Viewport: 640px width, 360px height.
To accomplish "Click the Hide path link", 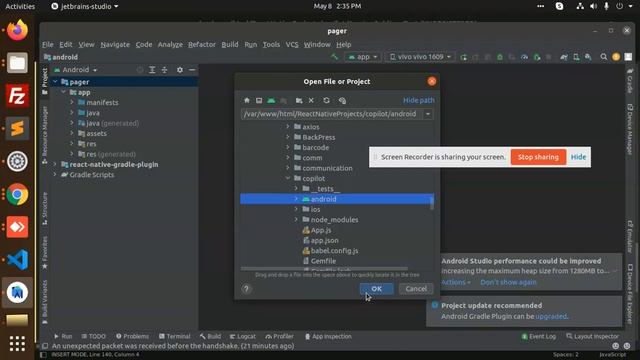I will (x=419, y=100).
